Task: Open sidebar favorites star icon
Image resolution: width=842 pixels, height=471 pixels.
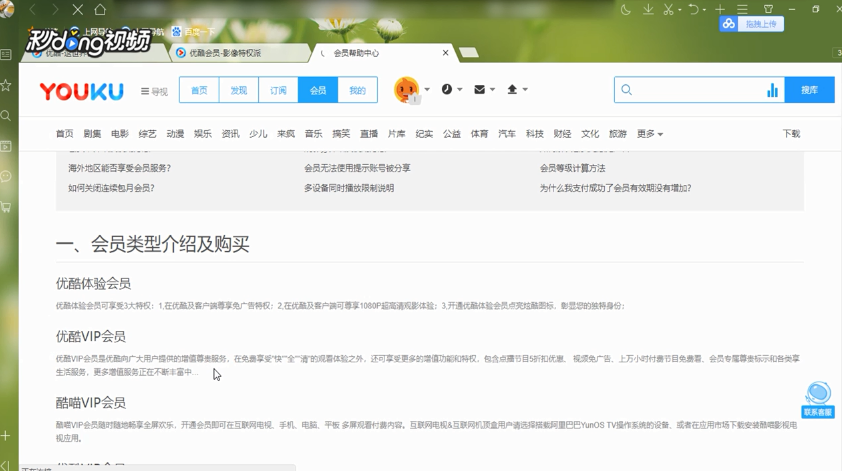Action: coord(6,85)
